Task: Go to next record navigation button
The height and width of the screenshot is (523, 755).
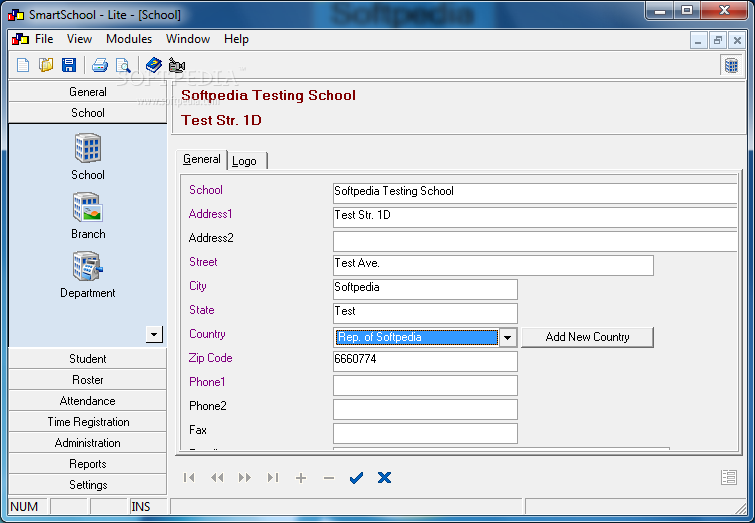Action: click(x=245, y=477)
